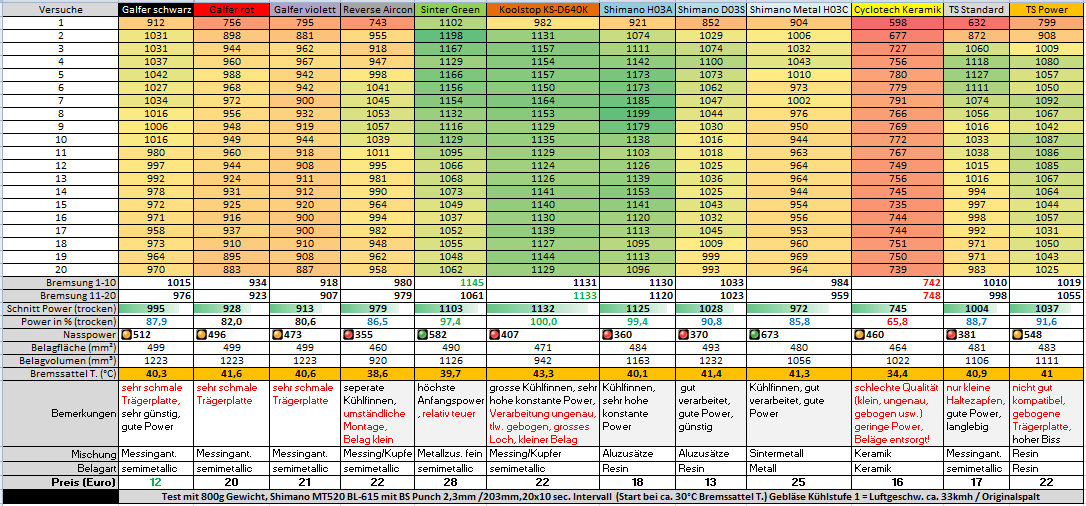Screen dimensions: 1086x506
Task: Click the yellow indicator icon beside Nasspower 512
Action: [x=125, y=336]
